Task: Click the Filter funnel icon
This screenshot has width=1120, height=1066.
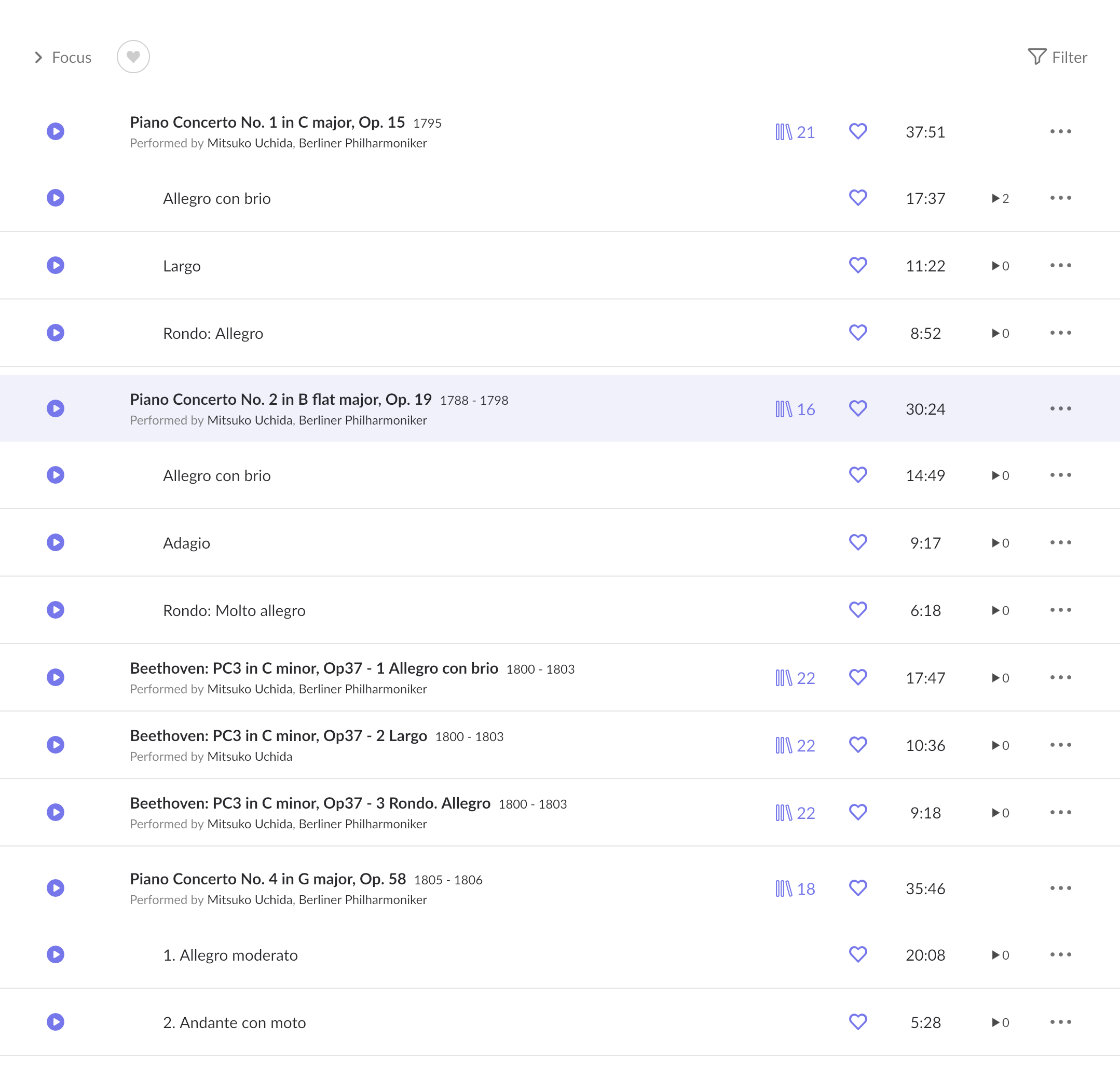Action: coord(1036,57)
